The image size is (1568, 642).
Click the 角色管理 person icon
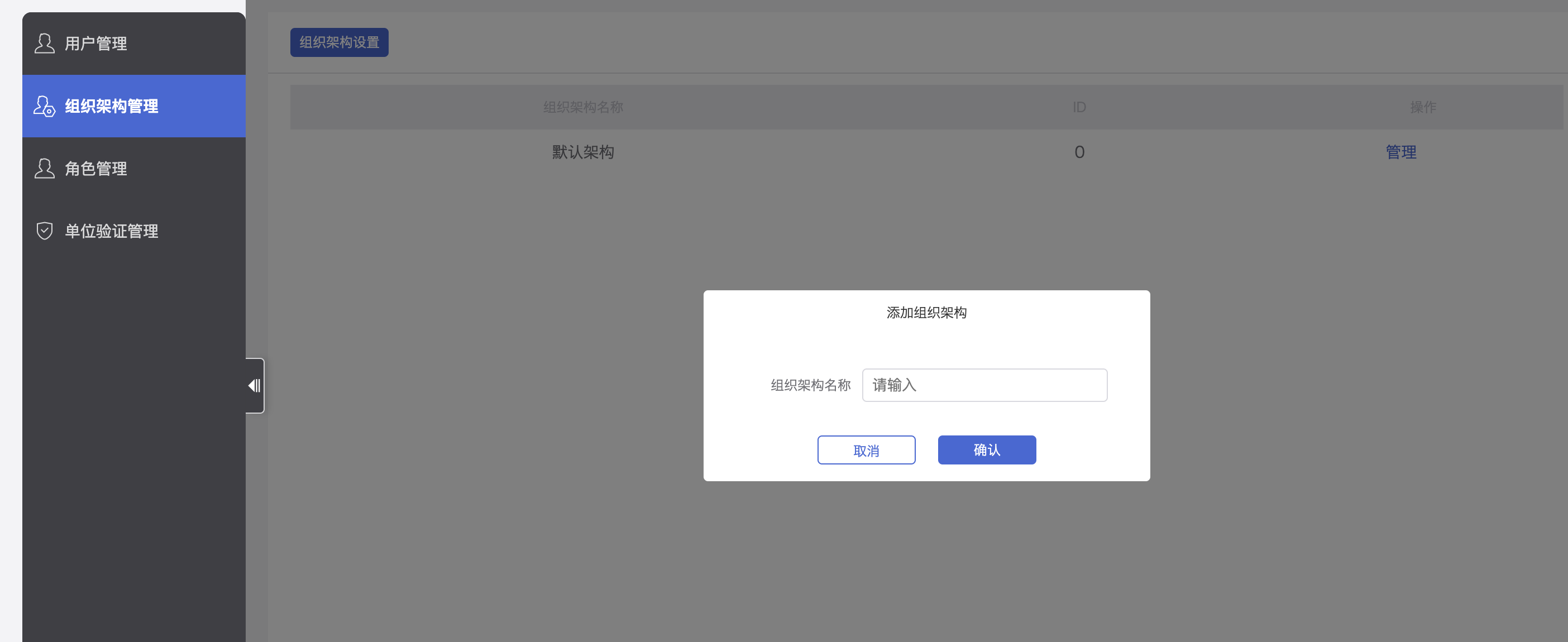(45, 169)
